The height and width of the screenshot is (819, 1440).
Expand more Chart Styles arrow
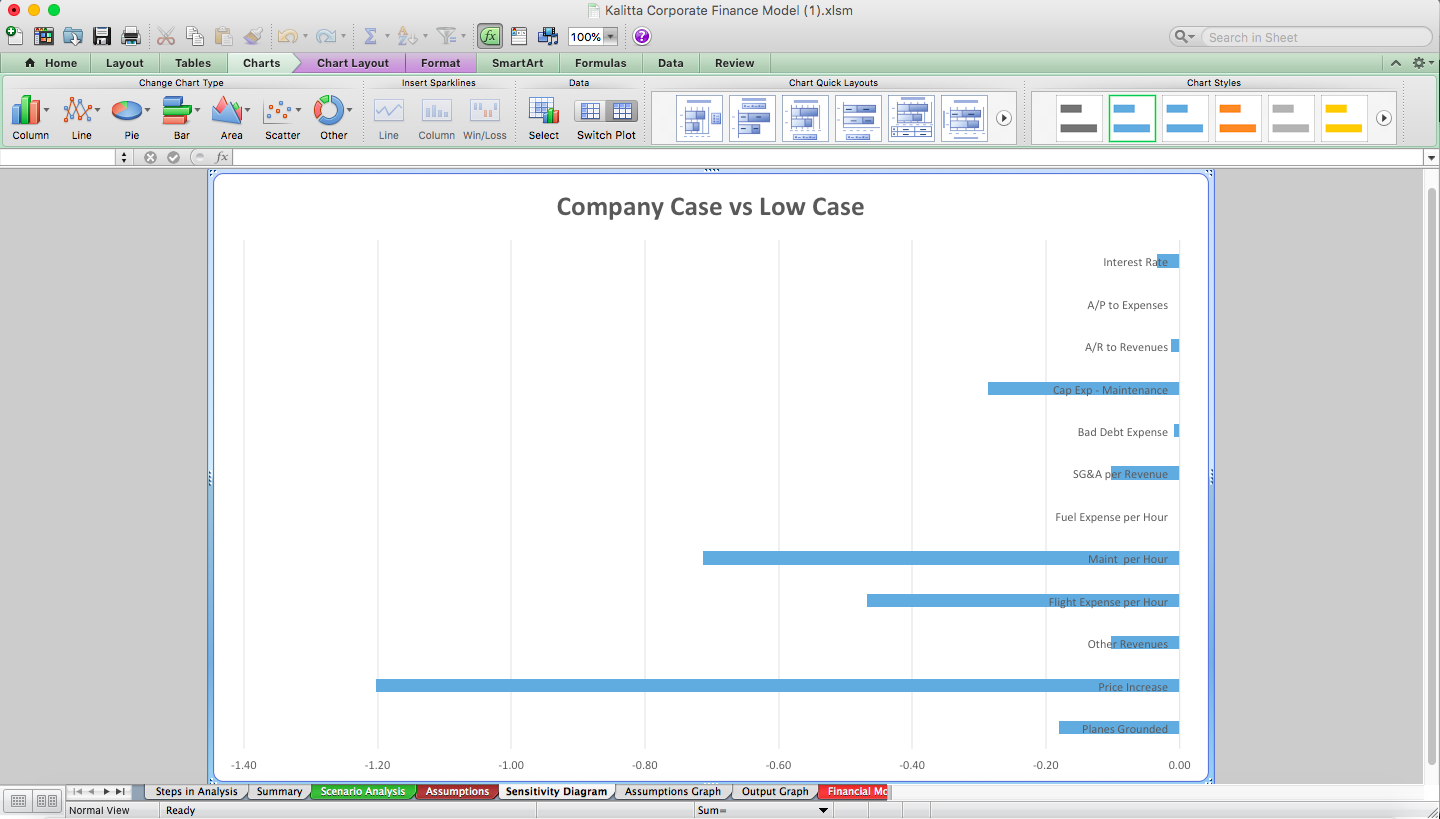[x=1384, y=118]
